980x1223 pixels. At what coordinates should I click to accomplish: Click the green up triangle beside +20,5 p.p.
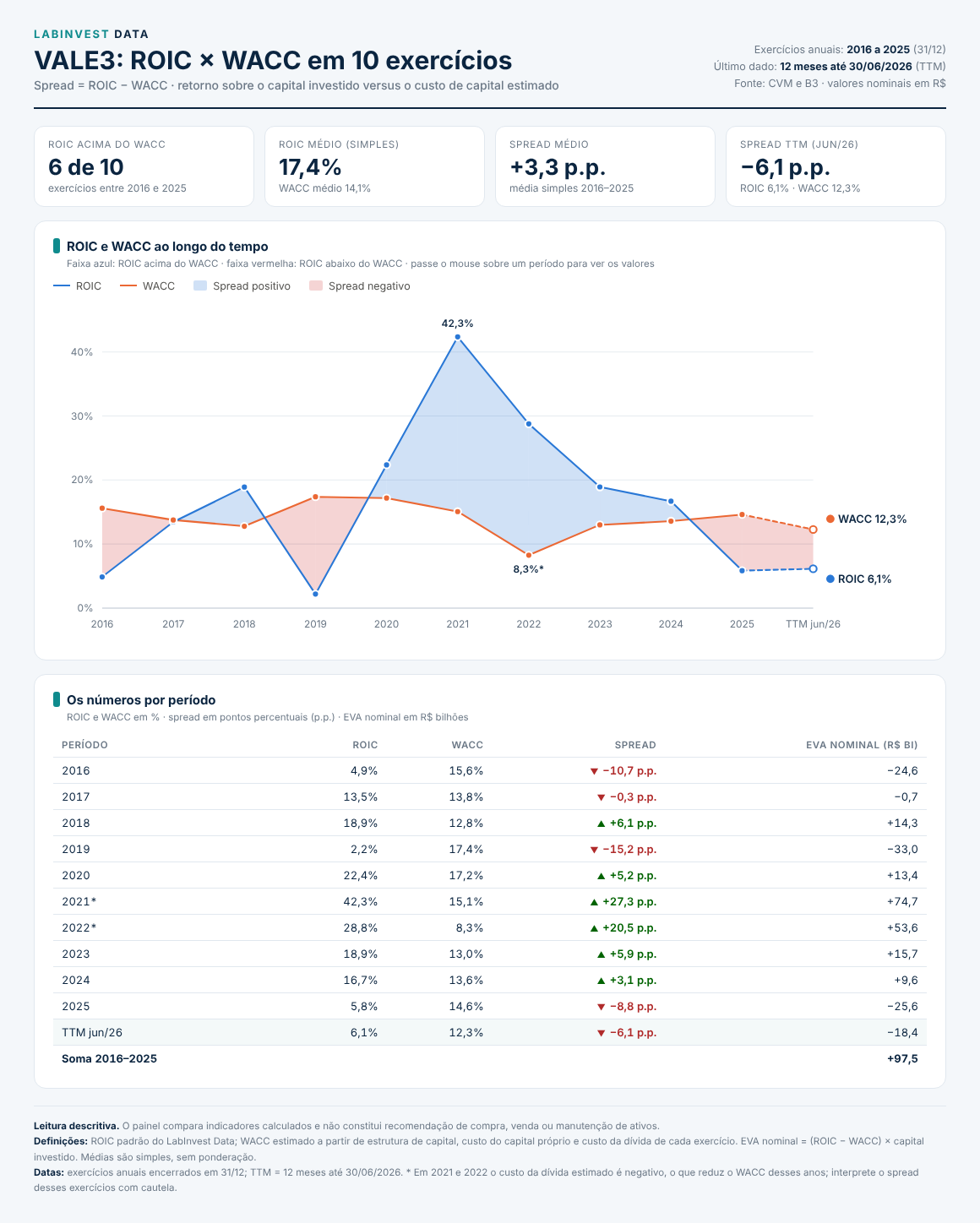click(594, 928)
